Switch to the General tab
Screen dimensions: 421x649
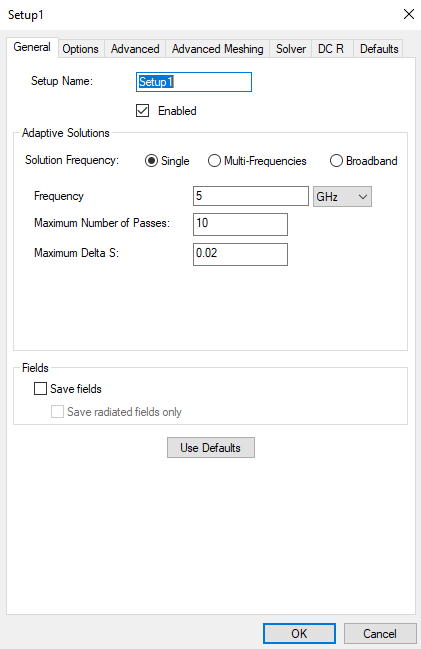pos(32,47)
